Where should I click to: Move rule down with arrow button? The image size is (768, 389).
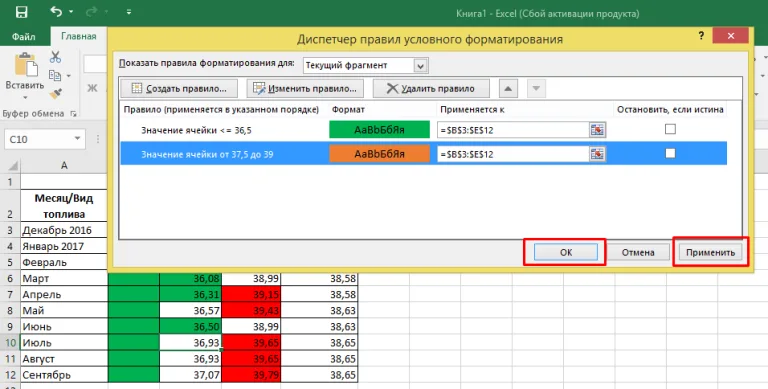[x=536, y=89]
